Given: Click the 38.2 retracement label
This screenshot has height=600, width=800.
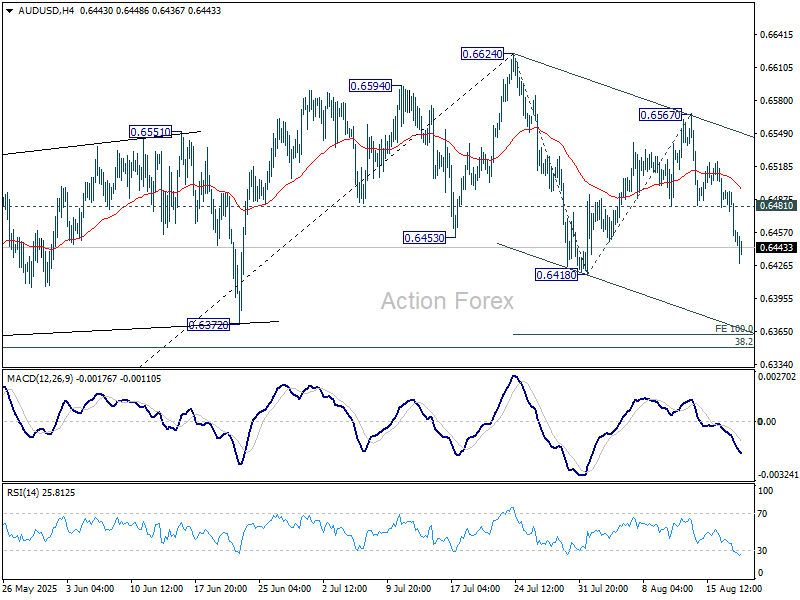Looking at the screenshot, I should point(743,342).
